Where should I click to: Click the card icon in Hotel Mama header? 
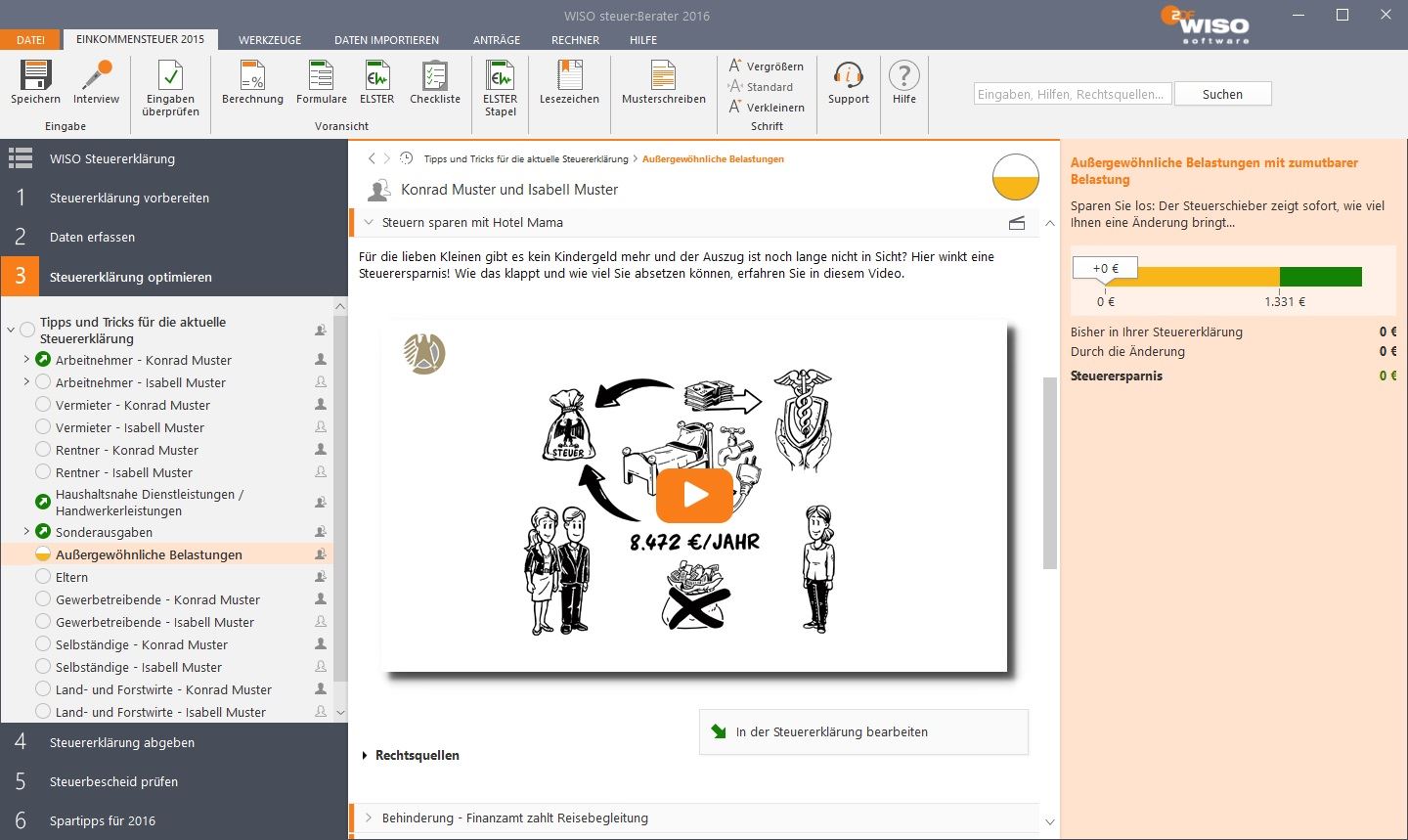click(x=1017, y=223)
